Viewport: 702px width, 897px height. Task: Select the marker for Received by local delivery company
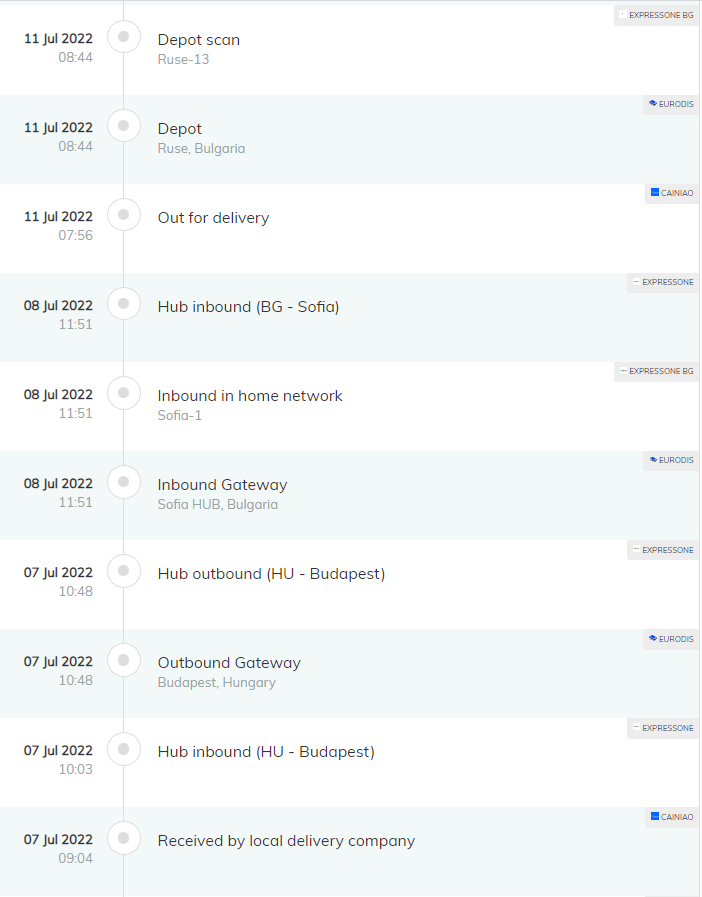pos(124,839)
